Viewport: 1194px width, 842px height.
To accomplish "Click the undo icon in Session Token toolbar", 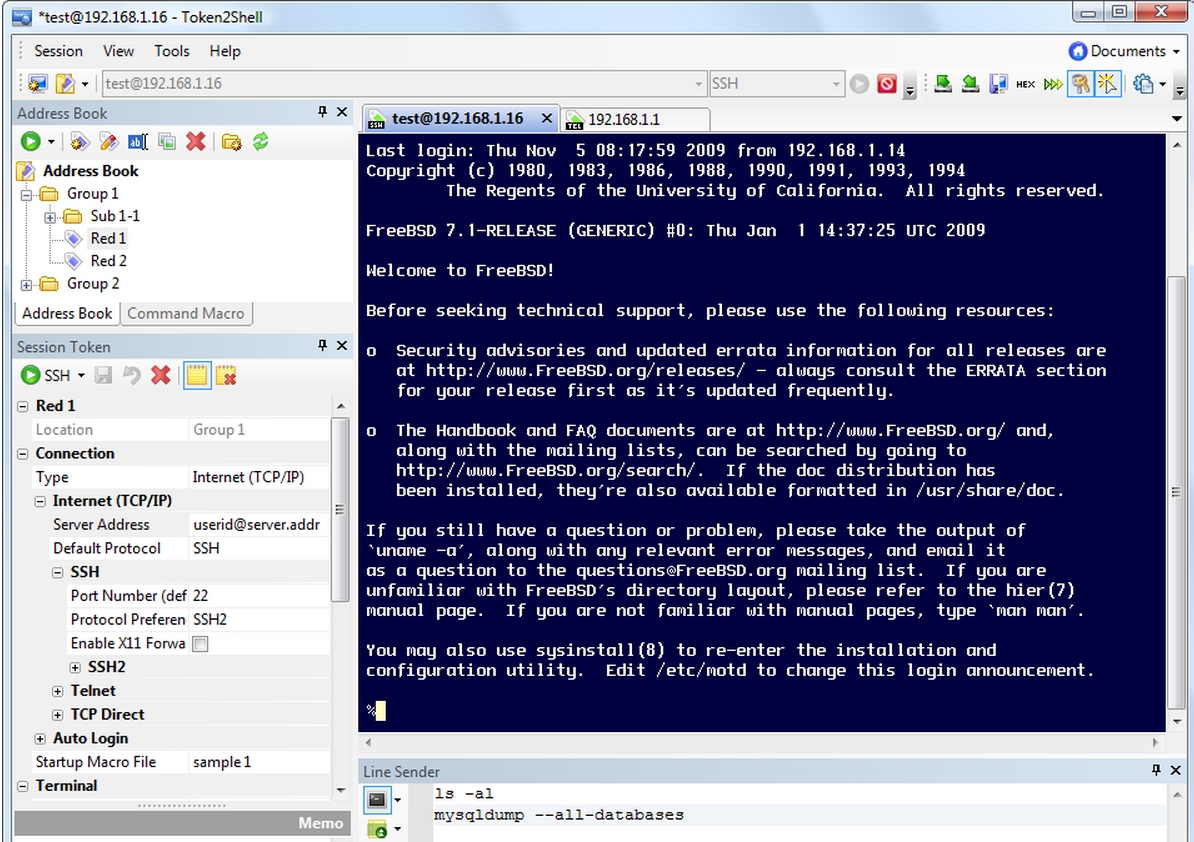I will (x=132, y=375).
